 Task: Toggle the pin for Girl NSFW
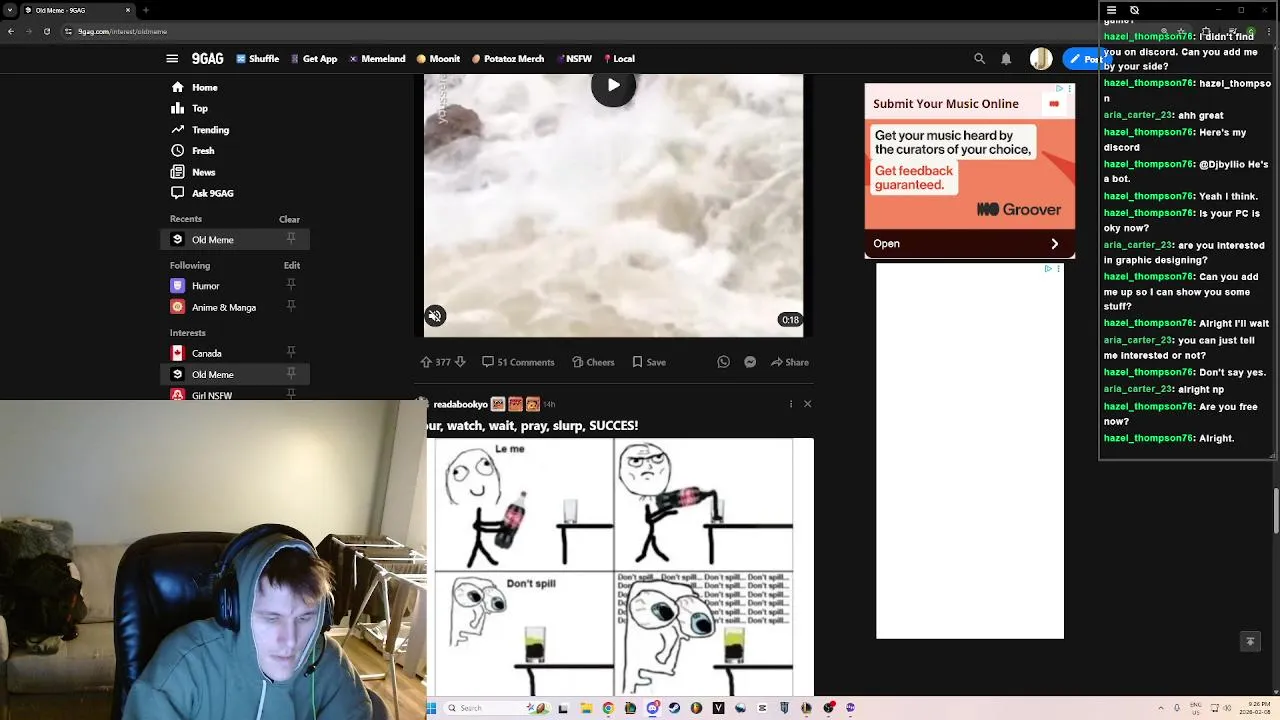291,394
